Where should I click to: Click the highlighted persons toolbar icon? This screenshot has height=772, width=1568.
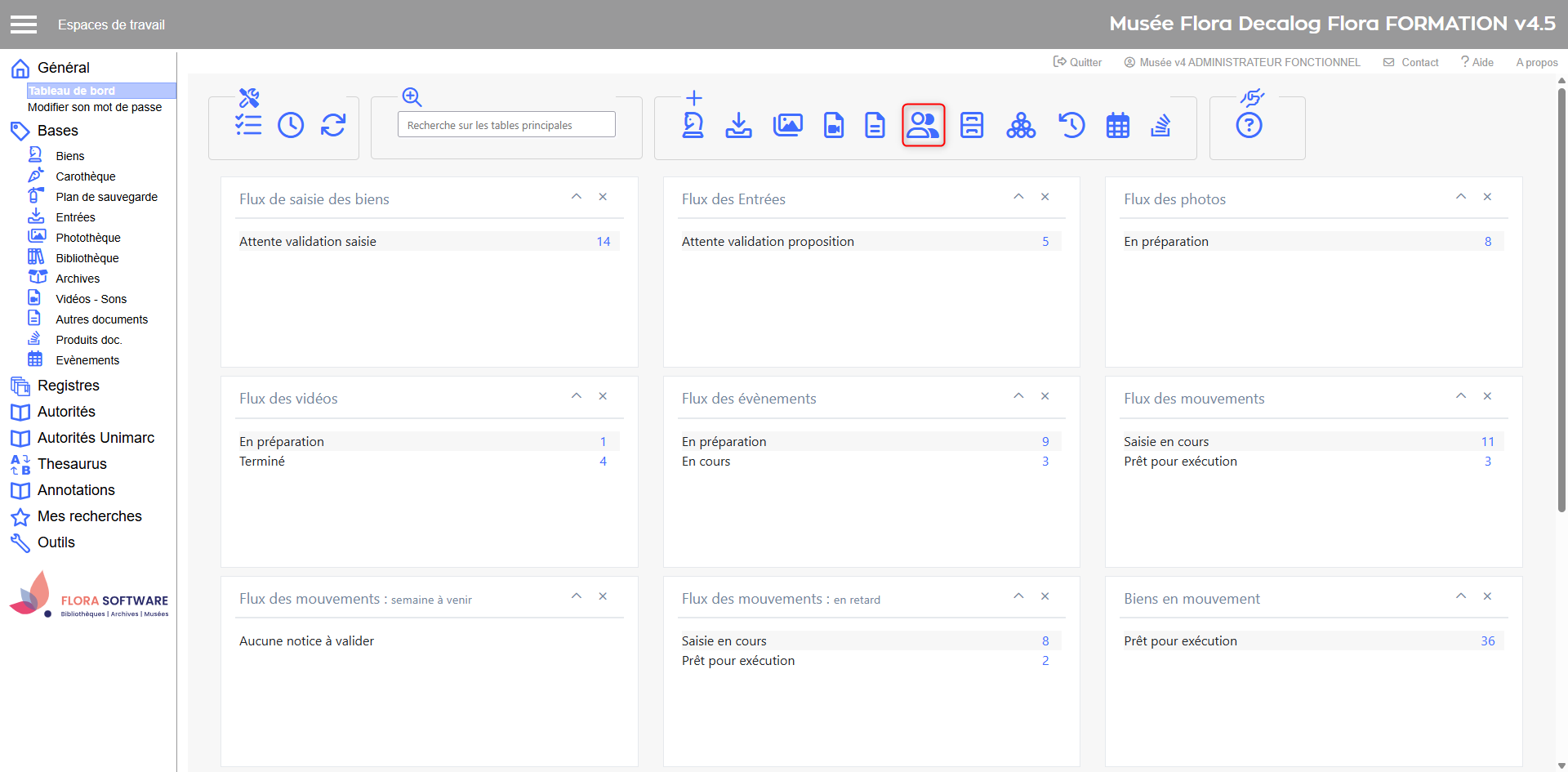[x=923, y=125]
